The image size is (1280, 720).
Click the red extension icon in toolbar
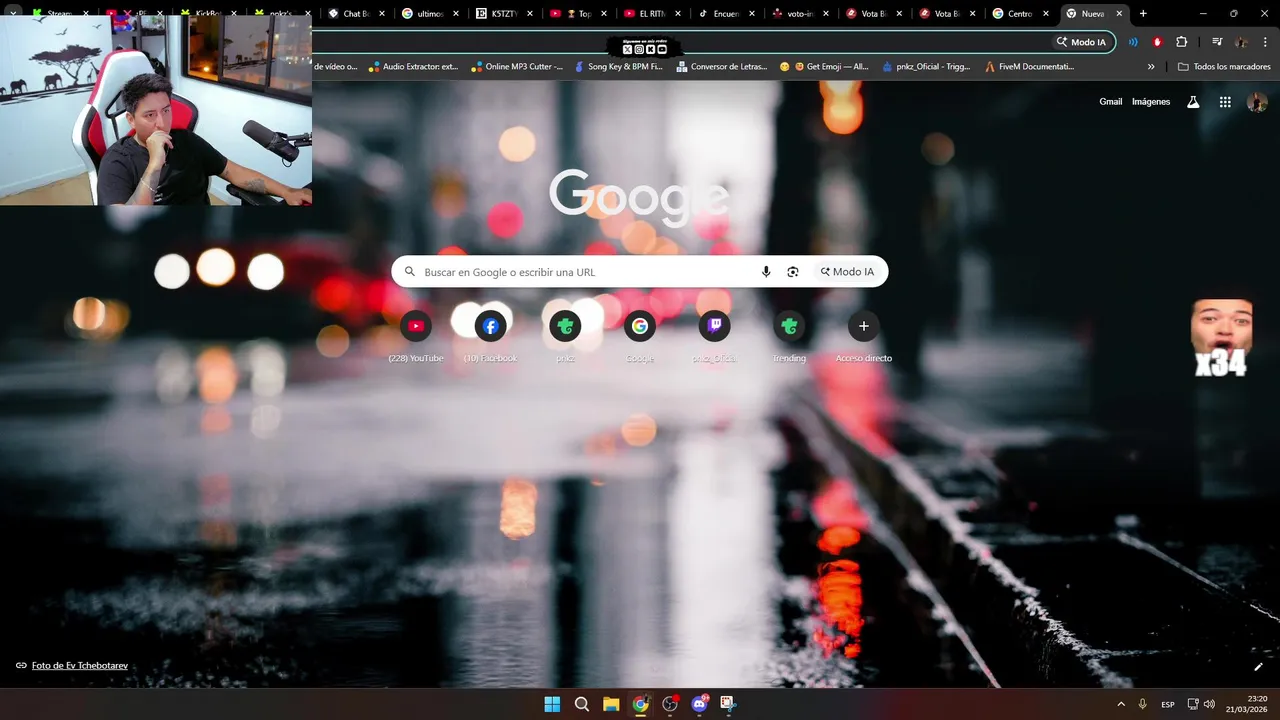point(1157,42)
